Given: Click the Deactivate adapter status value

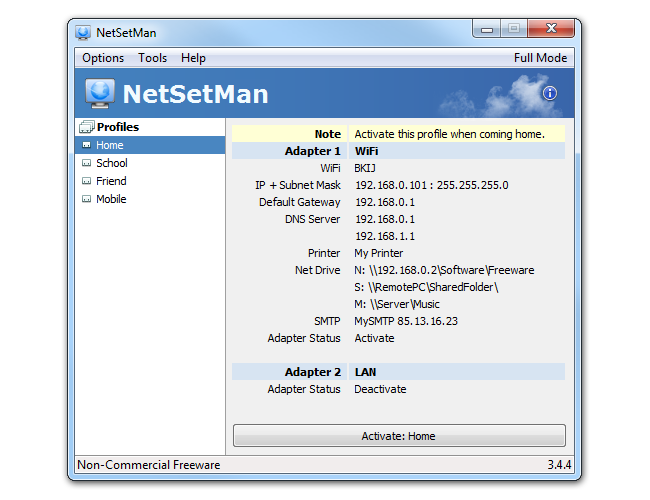Looking at the screenshot, I should click(380, 389).
